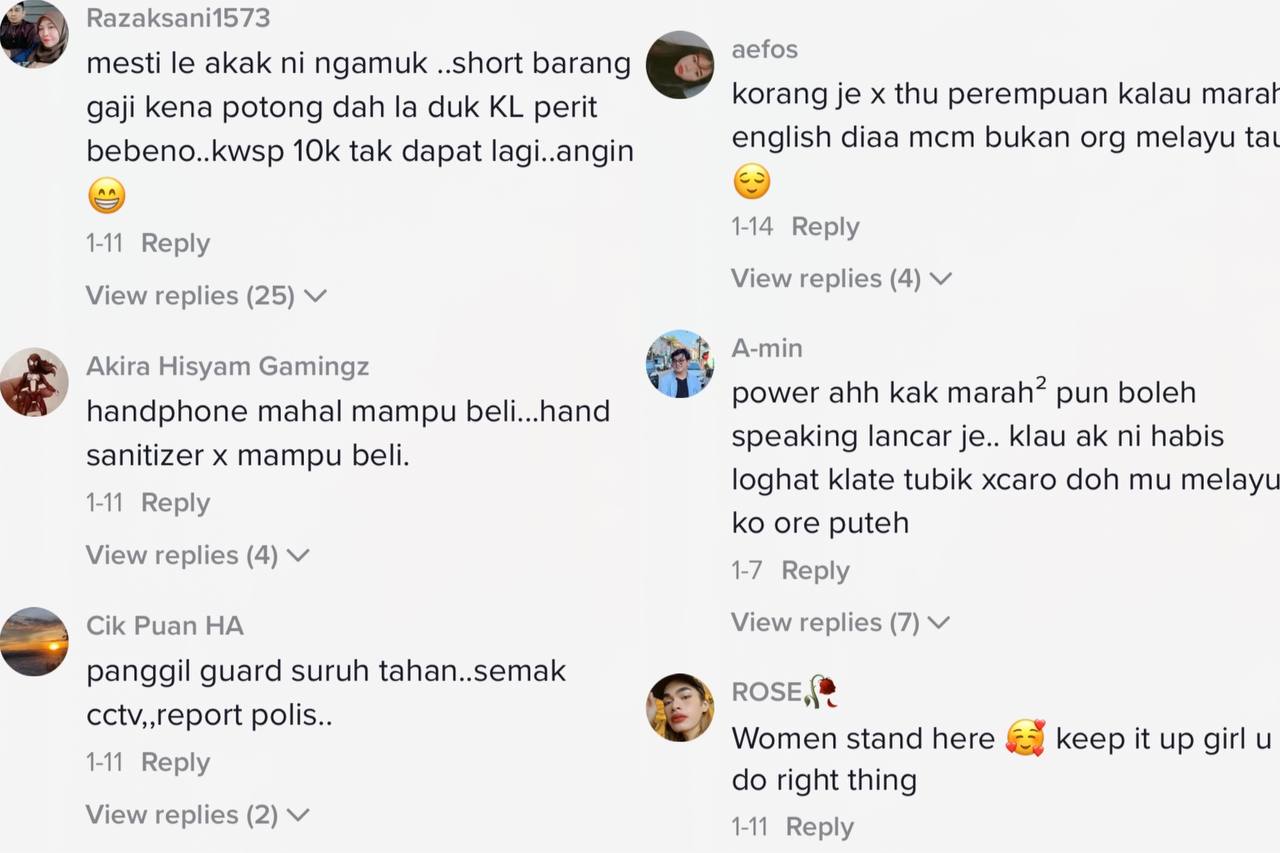1280x853 pixels.
Task: Open Cik Puan HA sunset avatar
Action: (x=34, y=642)
